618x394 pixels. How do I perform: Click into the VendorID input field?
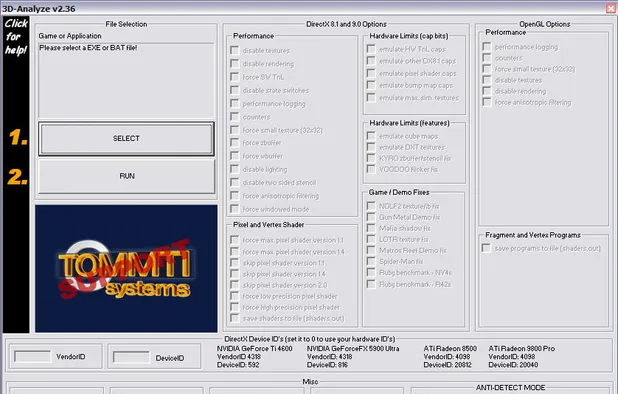click(32, 356)
